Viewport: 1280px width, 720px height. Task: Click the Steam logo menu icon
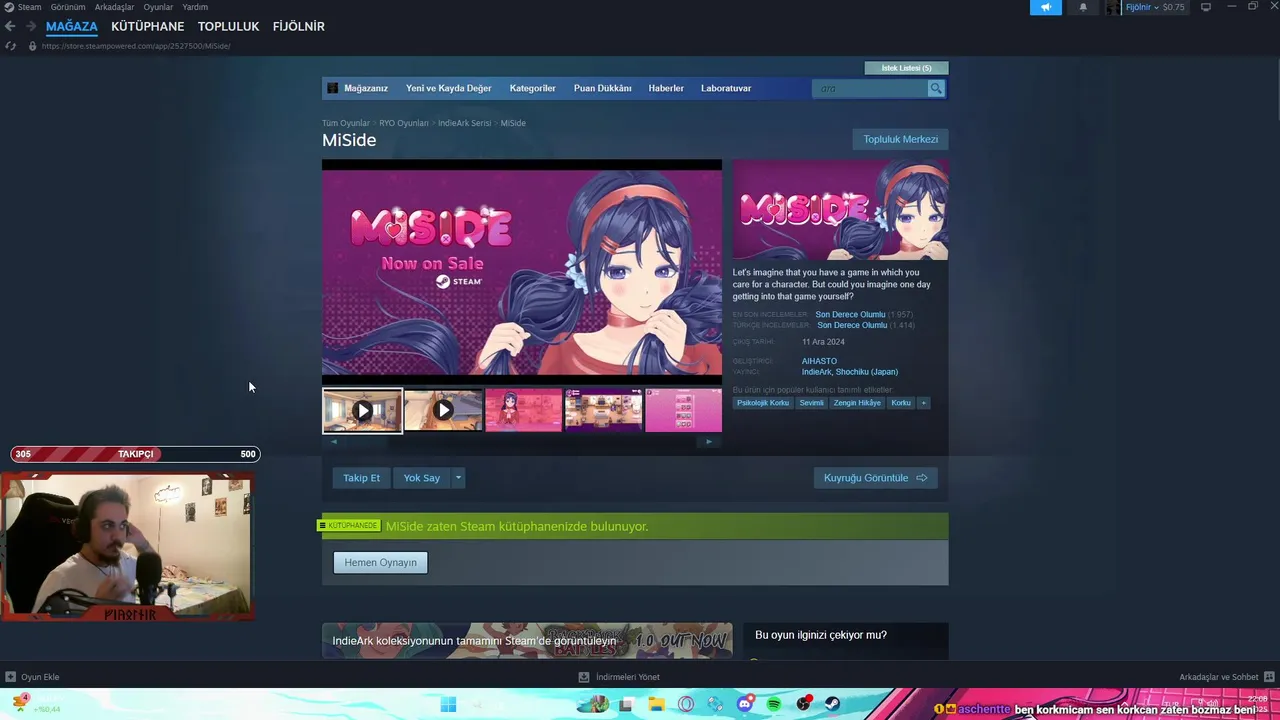point(9,7)
